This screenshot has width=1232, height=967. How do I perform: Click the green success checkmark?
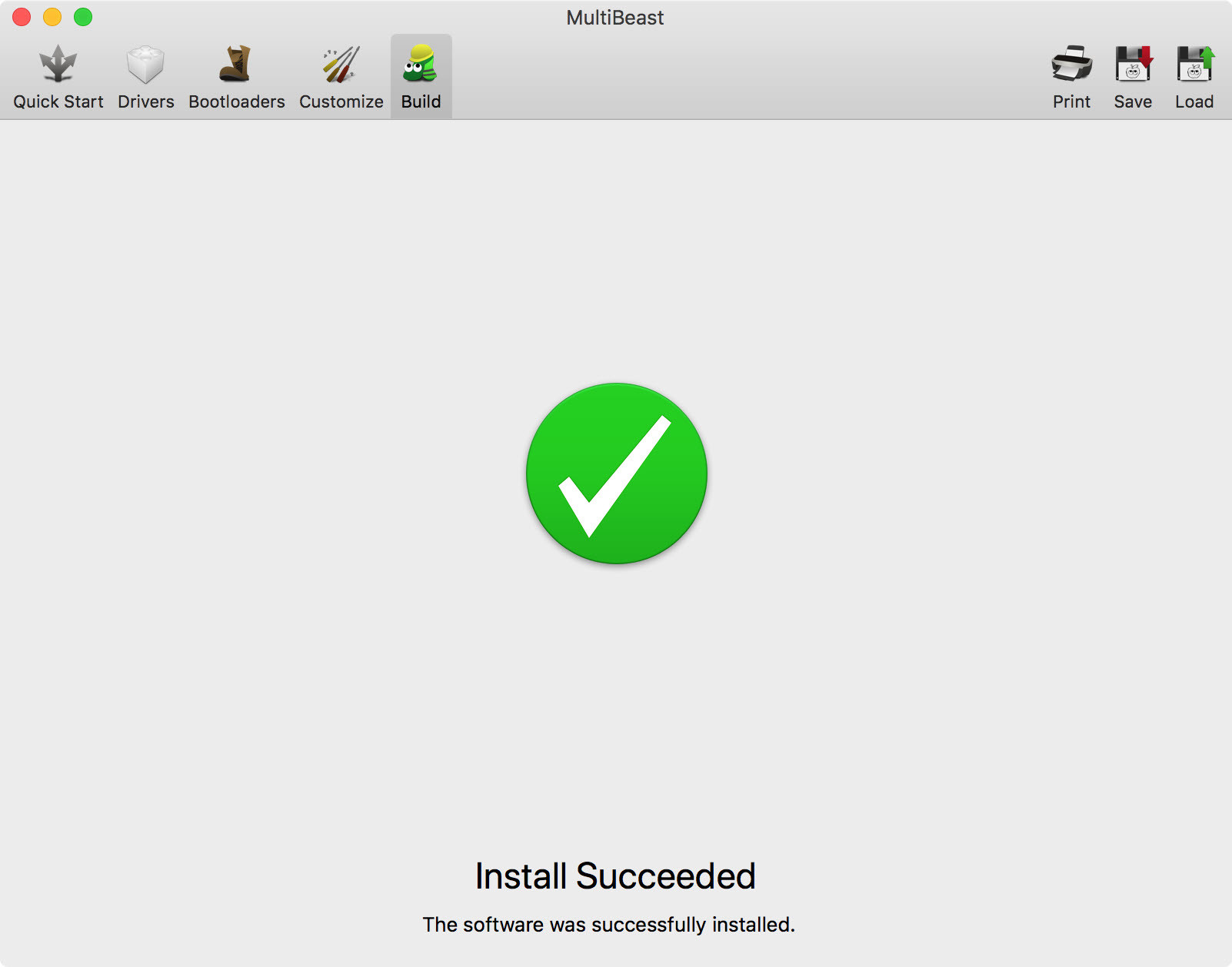[616, 474]
